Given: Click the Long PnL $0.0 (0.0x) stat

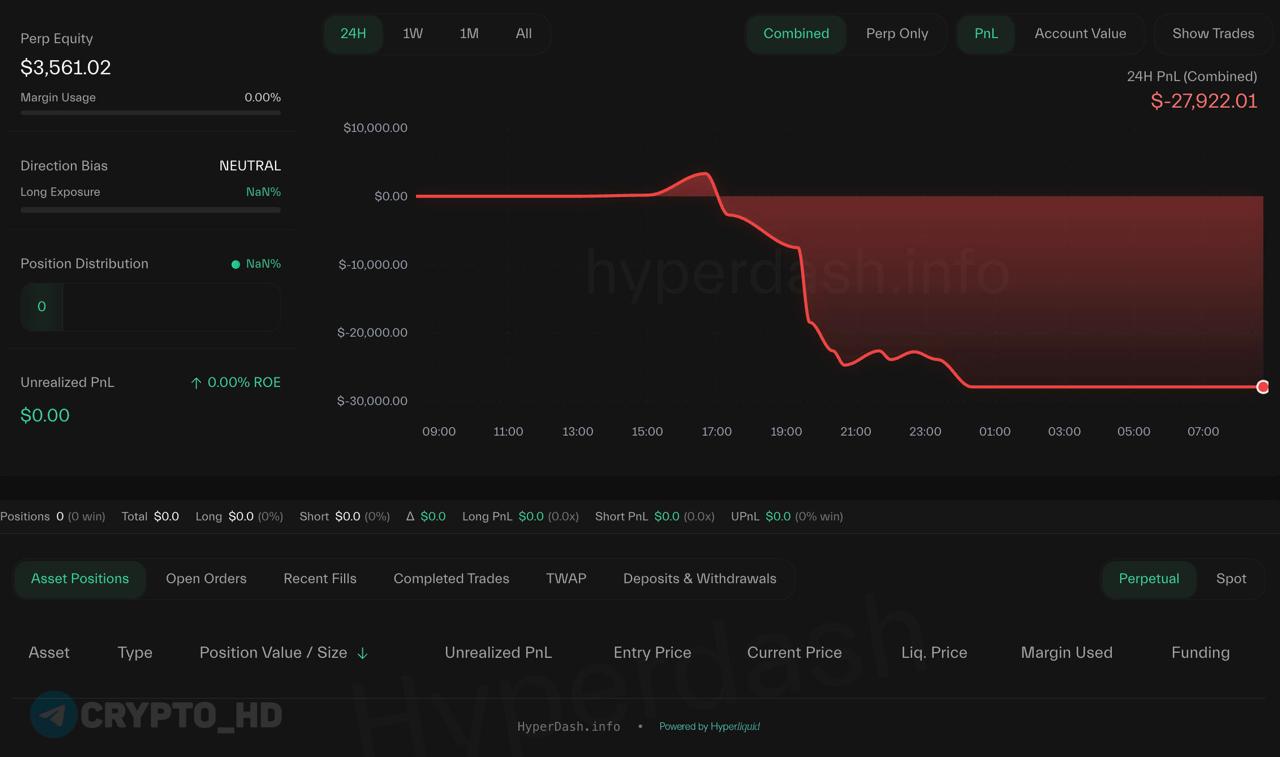Looking at the screenshot, I should point(520,517).
